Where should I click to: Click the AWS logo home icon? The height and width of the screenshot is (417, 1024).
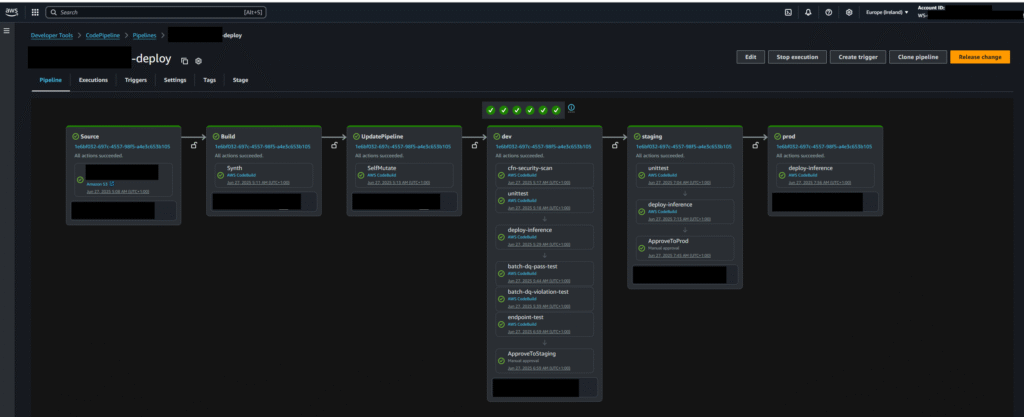click(x=12, y=12)
